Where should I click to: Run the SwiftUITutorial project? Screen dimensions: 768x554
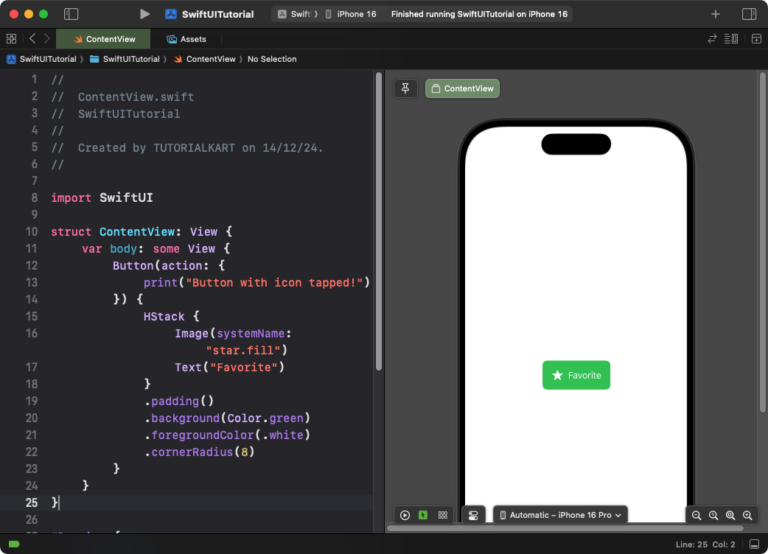pos(144,14)
